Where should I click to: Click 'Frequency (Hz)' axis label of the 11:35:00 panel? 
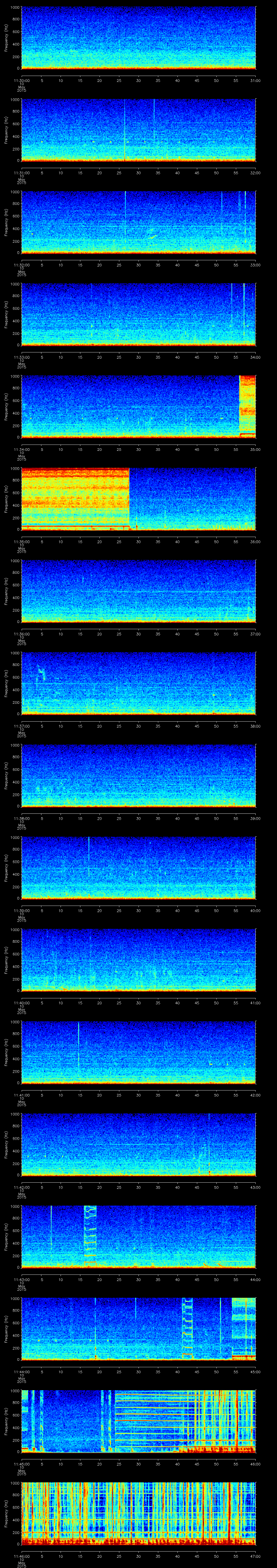pyautogui.click(x=6, y=499)
